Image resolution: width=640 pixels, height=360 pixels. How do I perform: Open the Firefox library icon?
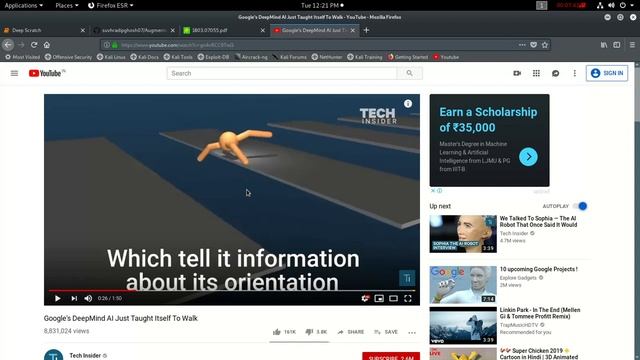pyautogui.click(x=604, y=45)
